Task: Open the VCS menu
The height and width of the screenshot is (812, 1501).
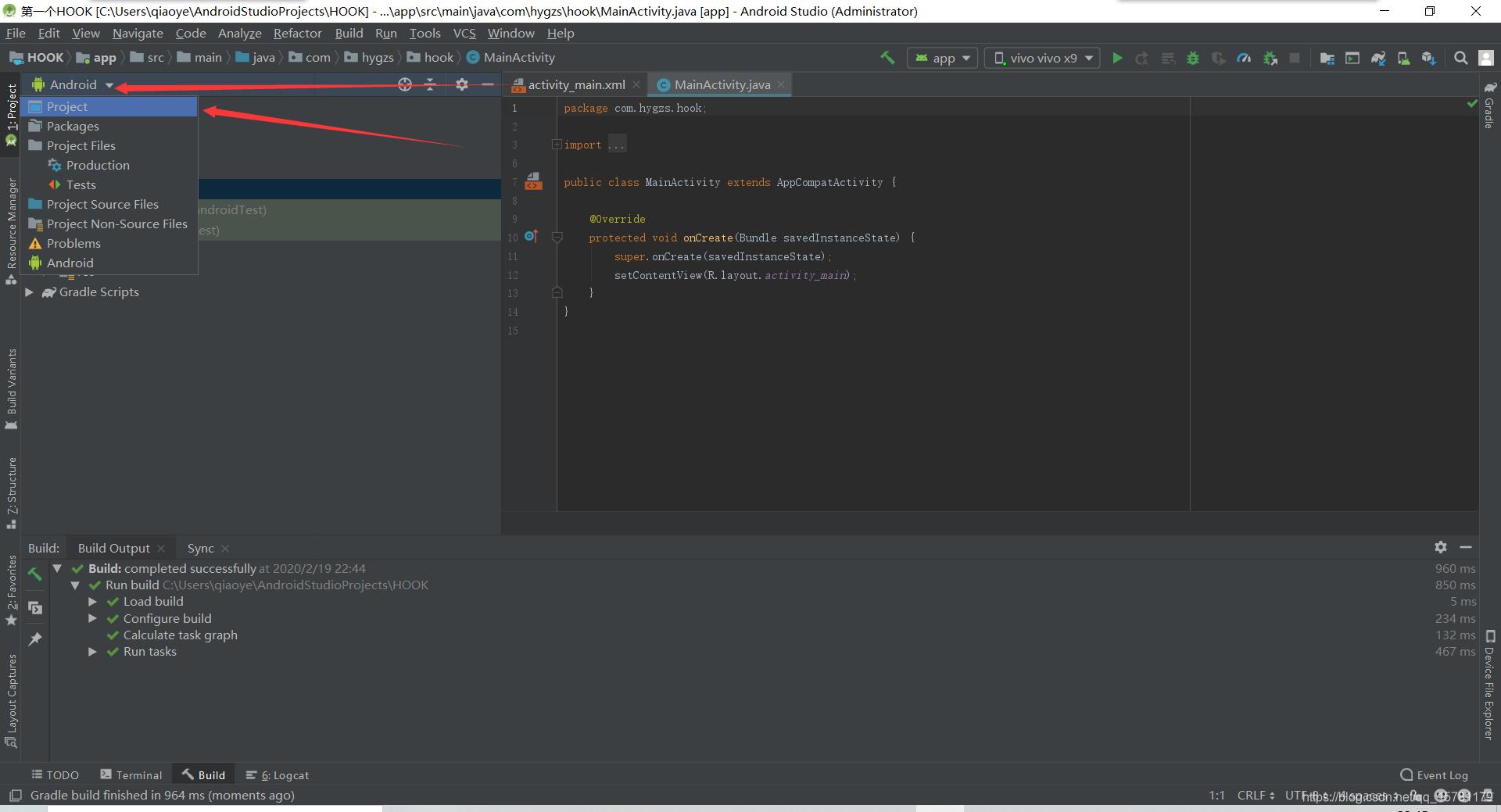Action: coord(464,34)
